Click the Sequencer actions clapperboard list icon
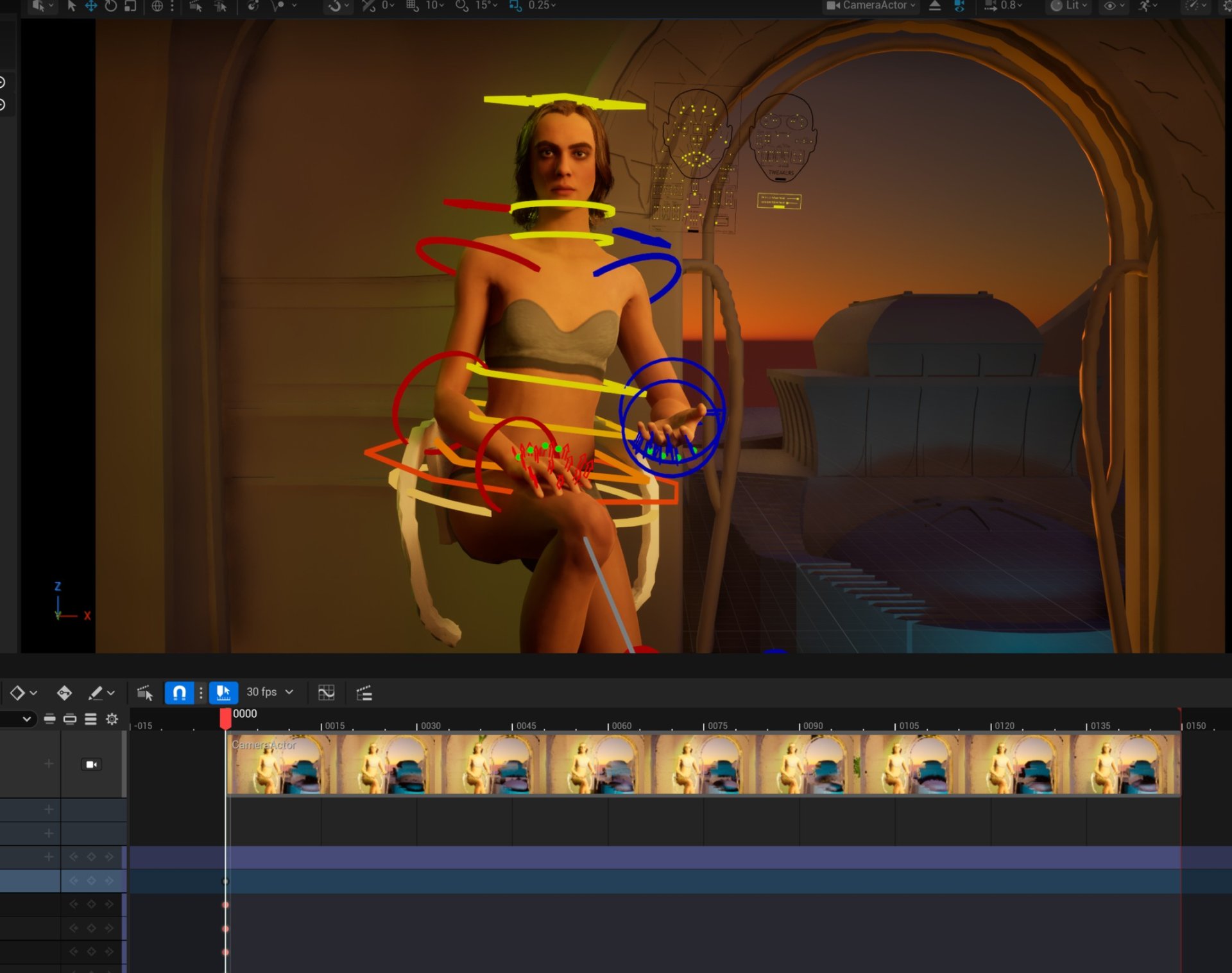1232x973 pixels. pyautogui.click(x=364, y=693)
